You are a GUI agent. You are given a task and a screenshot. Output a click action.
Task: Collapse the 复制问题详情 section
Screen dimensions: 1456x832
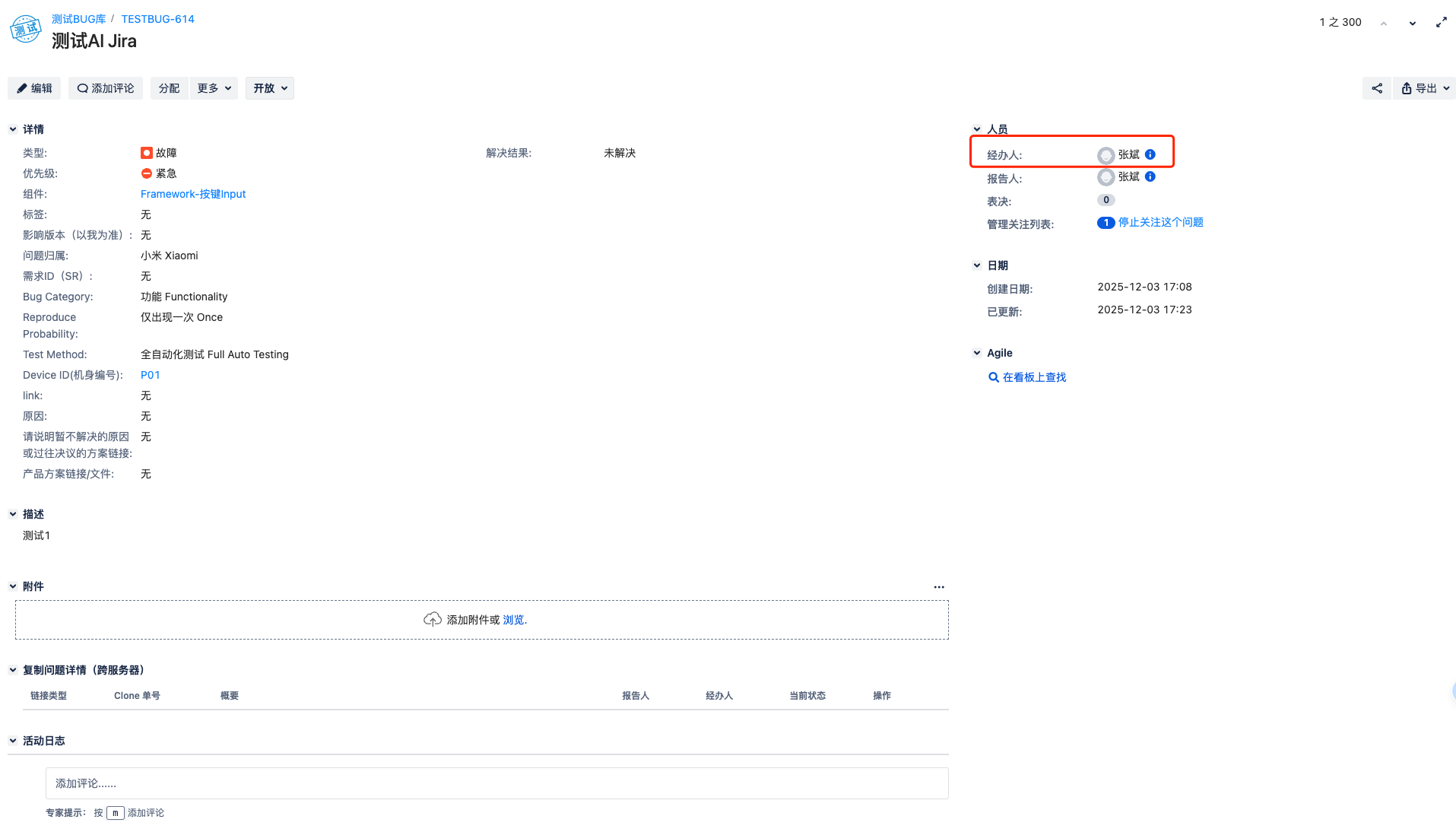point(13,670)
